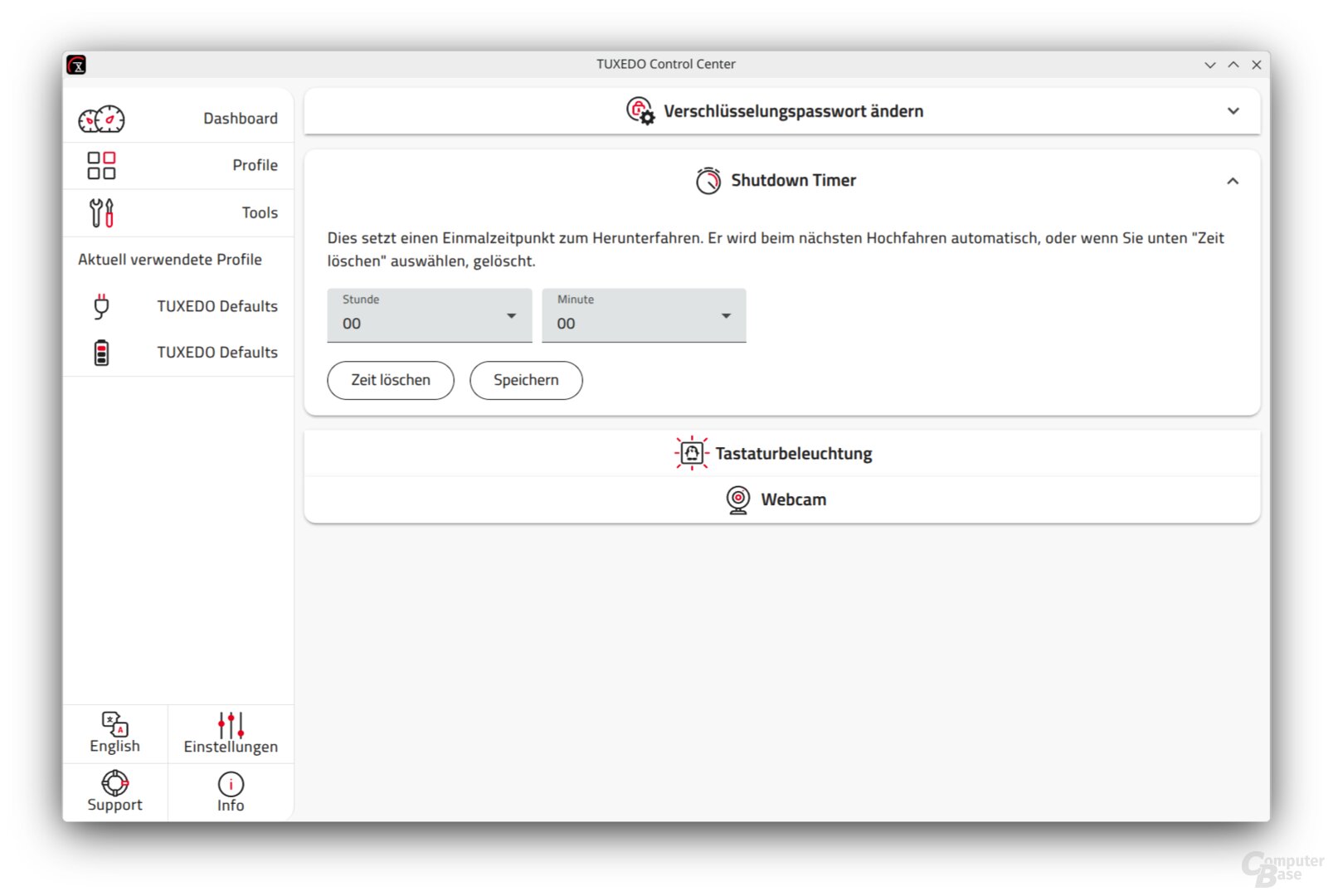Collapse the Shutdown Timer chevron
This screenshot has width=1333, height=896.
(x=1233, y=181)
